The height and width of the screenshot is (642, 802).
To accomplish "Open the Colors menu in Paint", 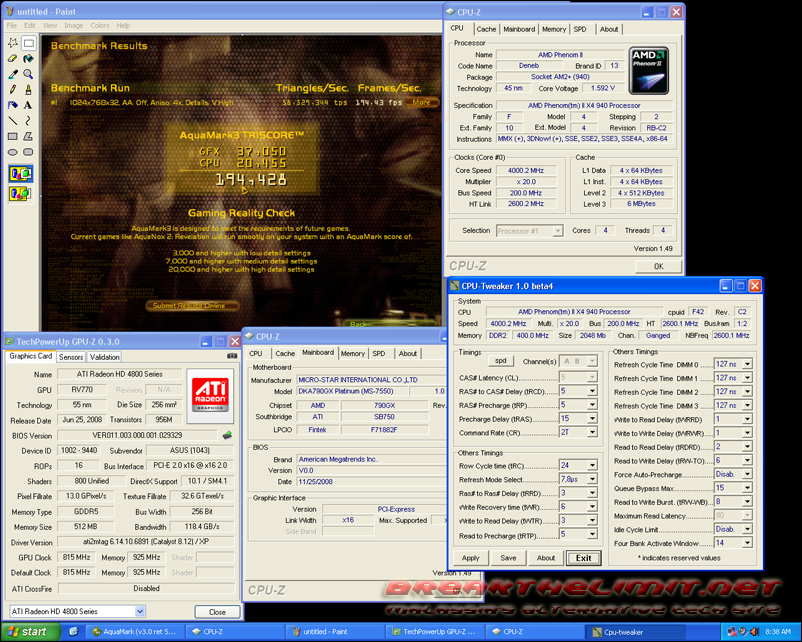I will [100, 26].
